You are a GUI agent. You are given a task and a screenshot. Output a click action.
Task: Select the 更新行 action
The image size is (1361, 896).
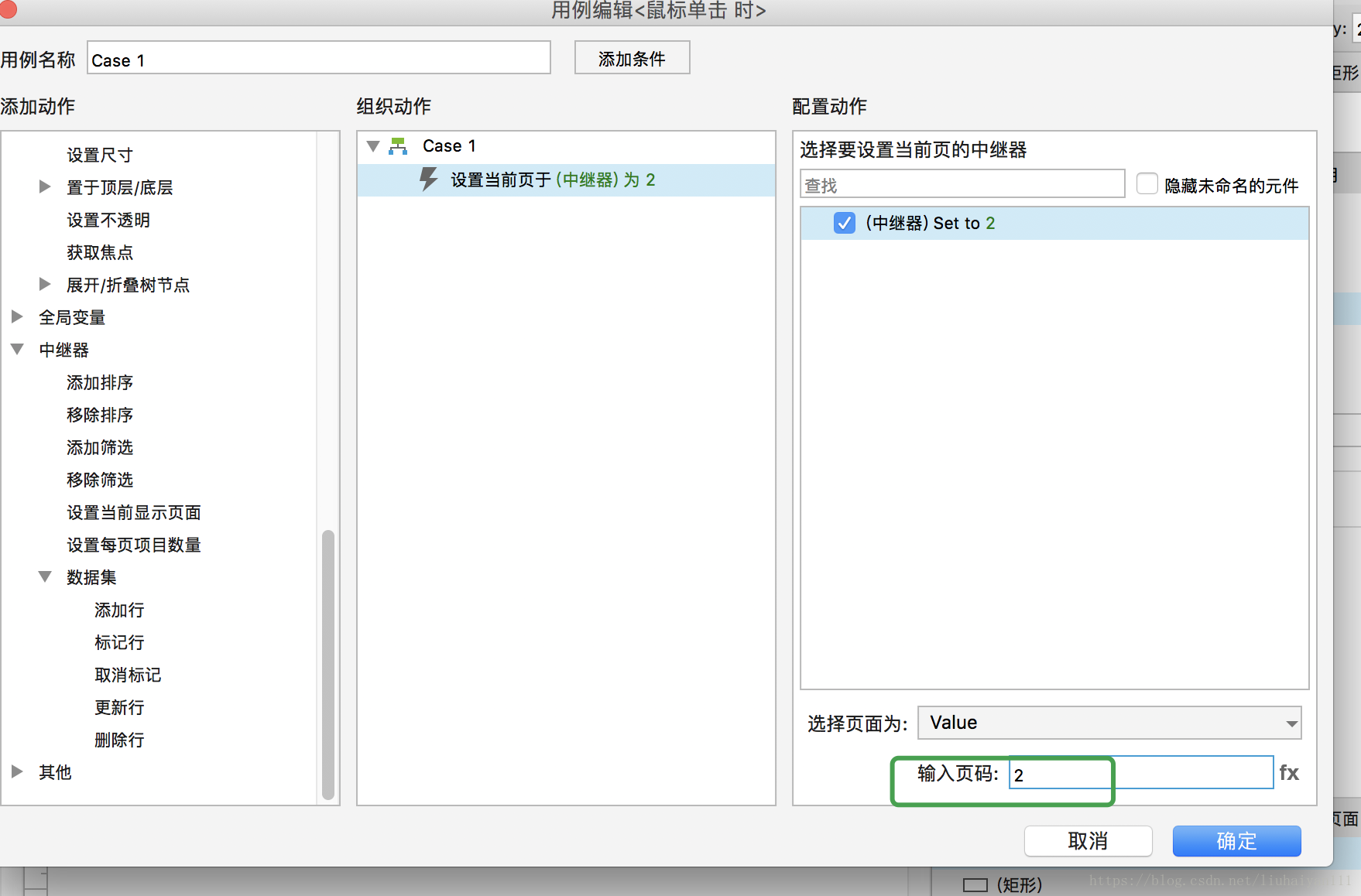coord(119,707)
